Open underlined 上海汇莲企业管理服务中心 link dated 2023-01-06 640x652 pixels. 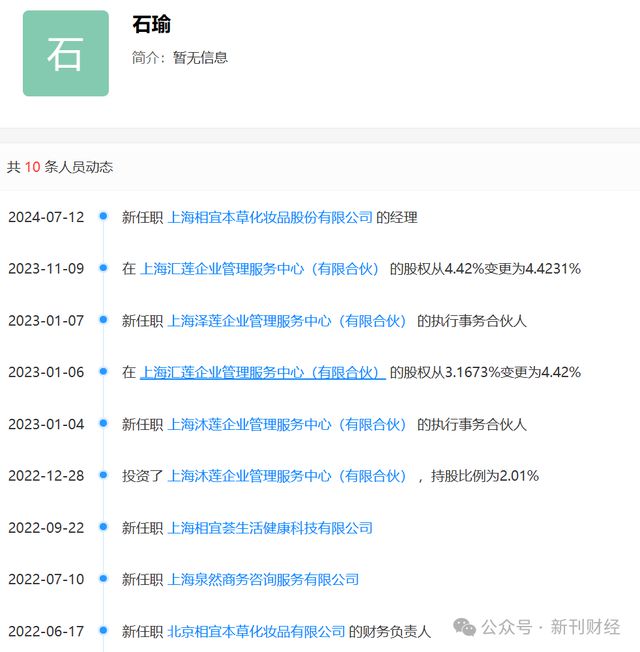(x=262, y=372)
